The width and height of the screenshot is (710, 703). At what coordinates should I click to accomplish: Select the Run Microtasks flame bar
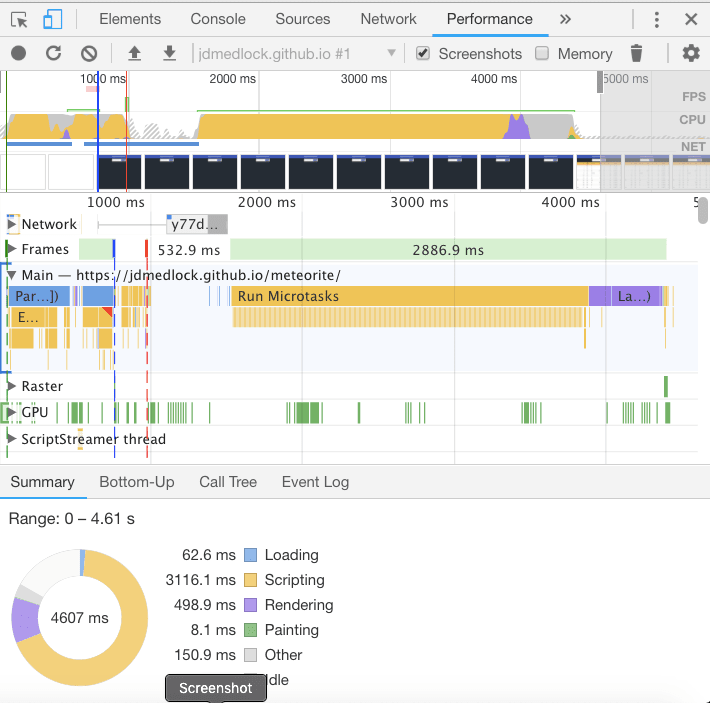coord(410,296)
